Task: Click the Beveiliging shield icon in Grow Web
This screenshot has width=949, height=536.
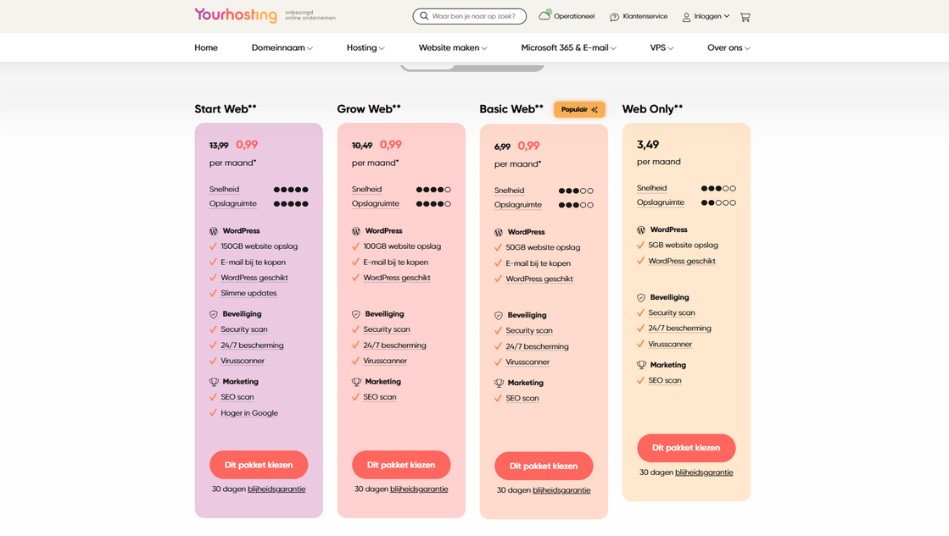Action: [x=356, y=314]
